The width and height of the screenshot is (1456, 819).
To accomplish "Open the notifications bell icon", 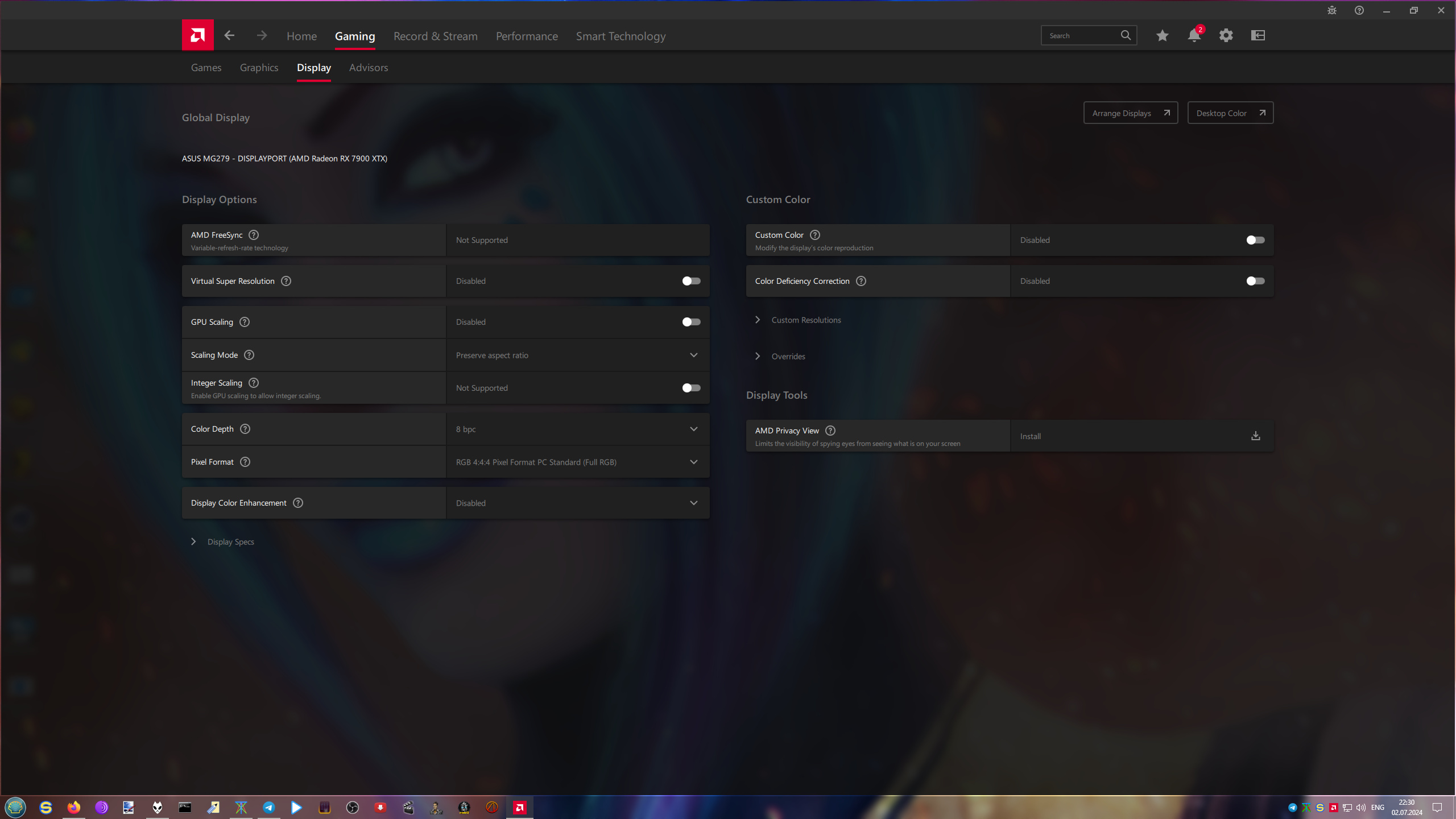I will coord(1194,35).
